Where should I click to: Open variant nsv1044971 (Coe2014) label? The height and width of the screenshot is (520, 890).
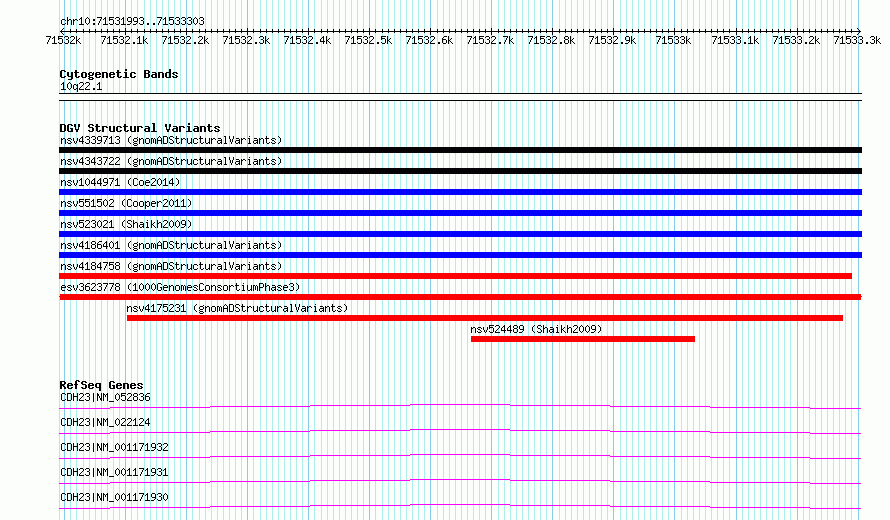point(120,182)
